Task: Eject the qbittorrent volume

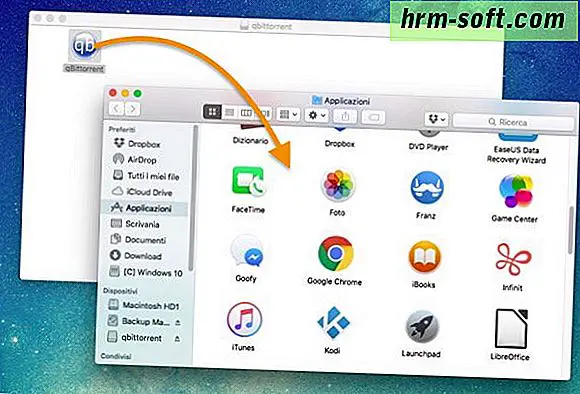Action: [177, 339]
